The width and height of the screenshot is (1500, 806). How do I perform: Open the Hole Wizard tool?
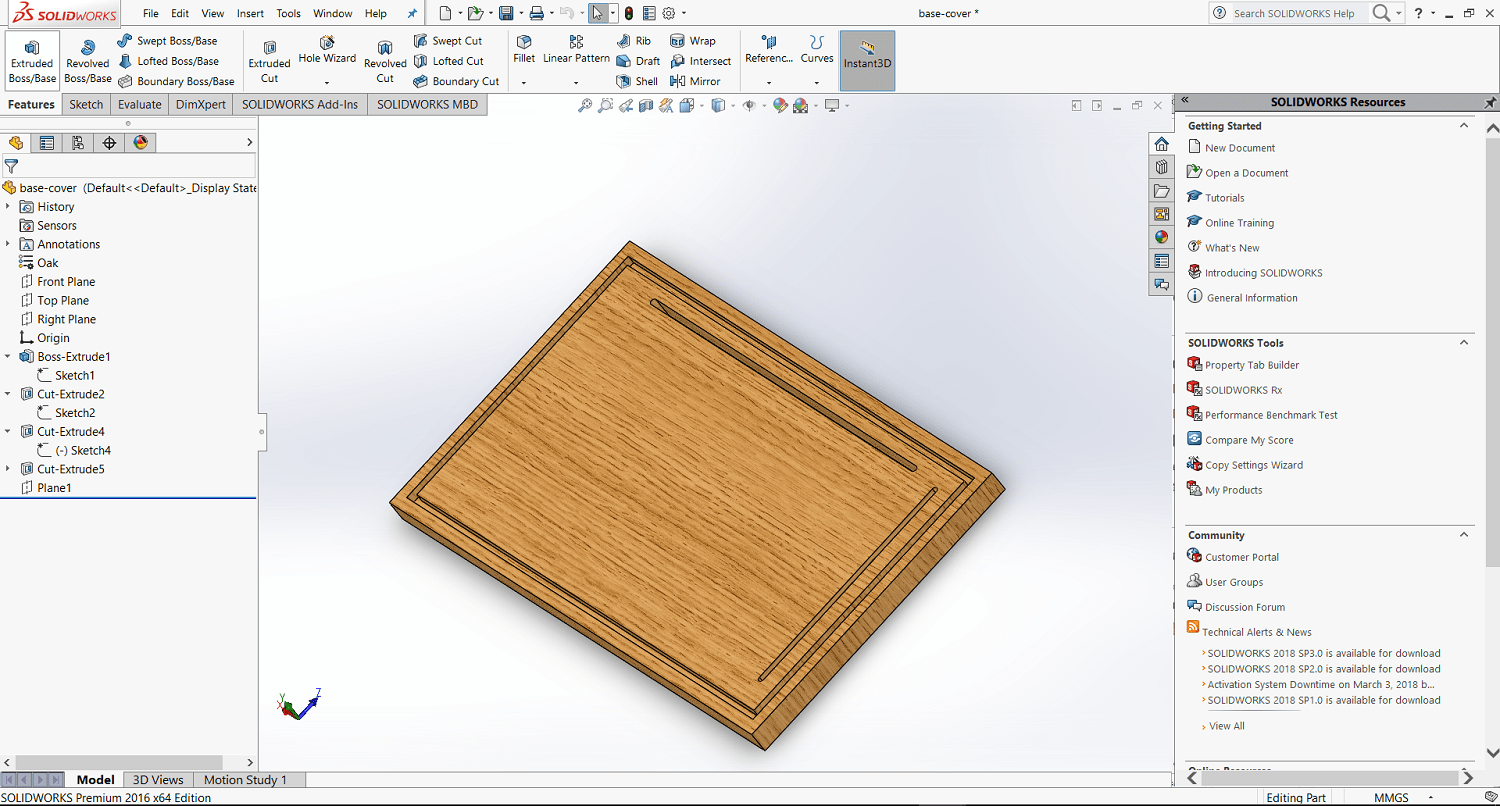tap(327, 51)
